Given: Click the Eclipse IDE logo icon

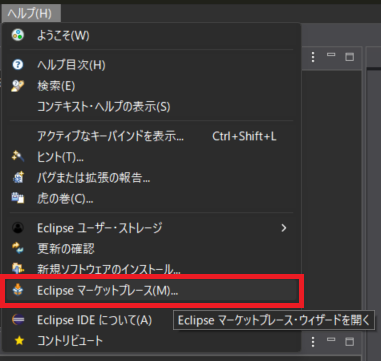Looking at the screenshot, I should 18,320.
